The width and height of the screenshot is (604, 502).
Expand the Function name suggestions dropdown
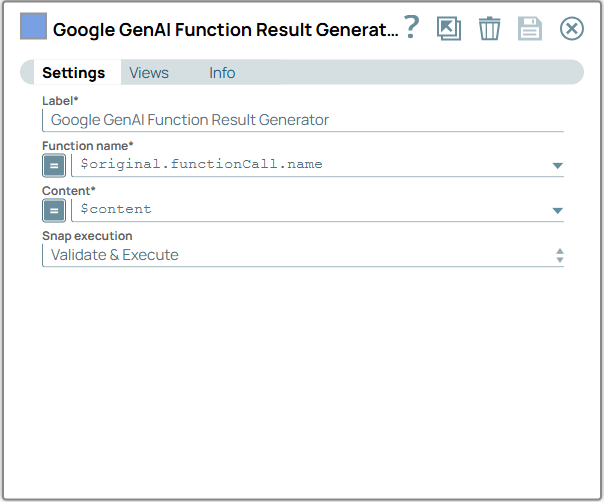(557, 166)
